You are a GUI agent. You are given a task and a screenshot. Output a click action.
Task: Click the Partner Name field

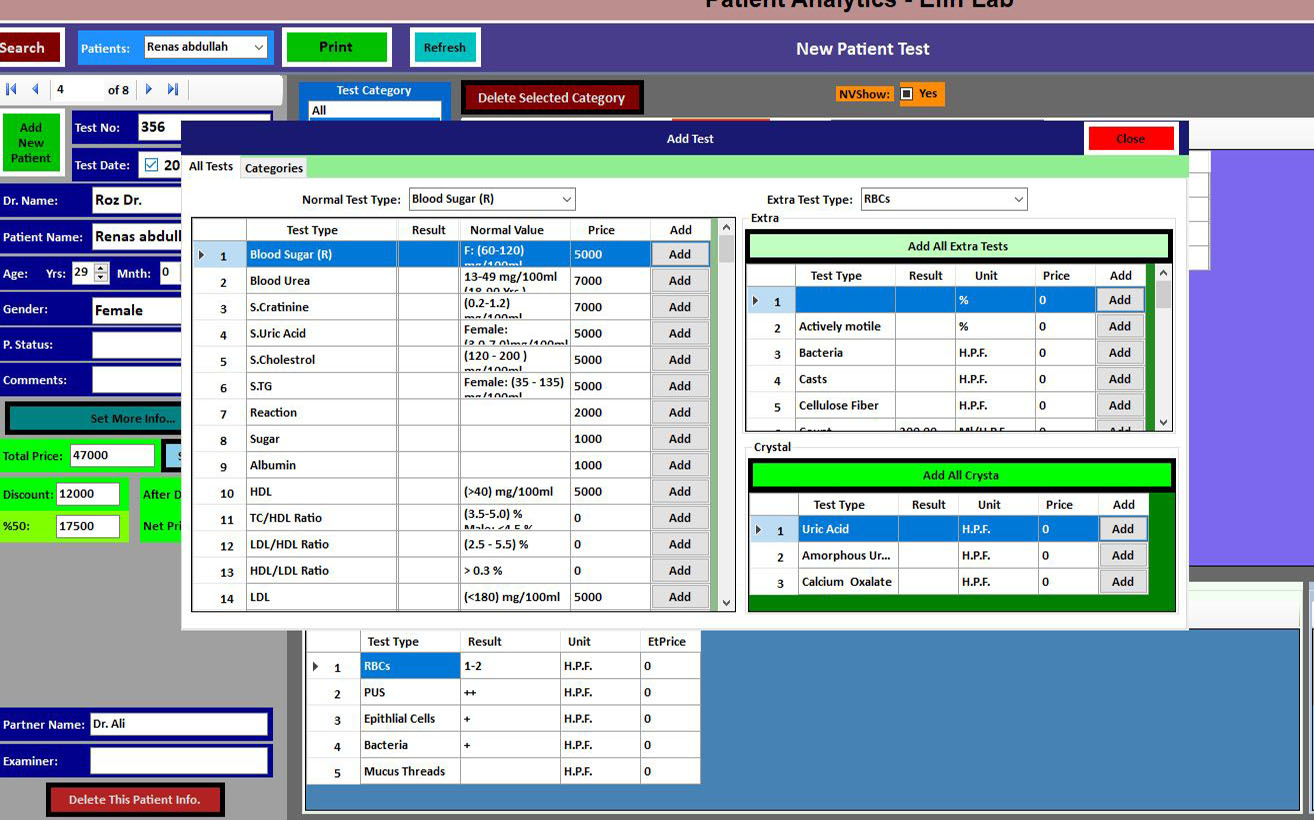click(x=179, y=724)
